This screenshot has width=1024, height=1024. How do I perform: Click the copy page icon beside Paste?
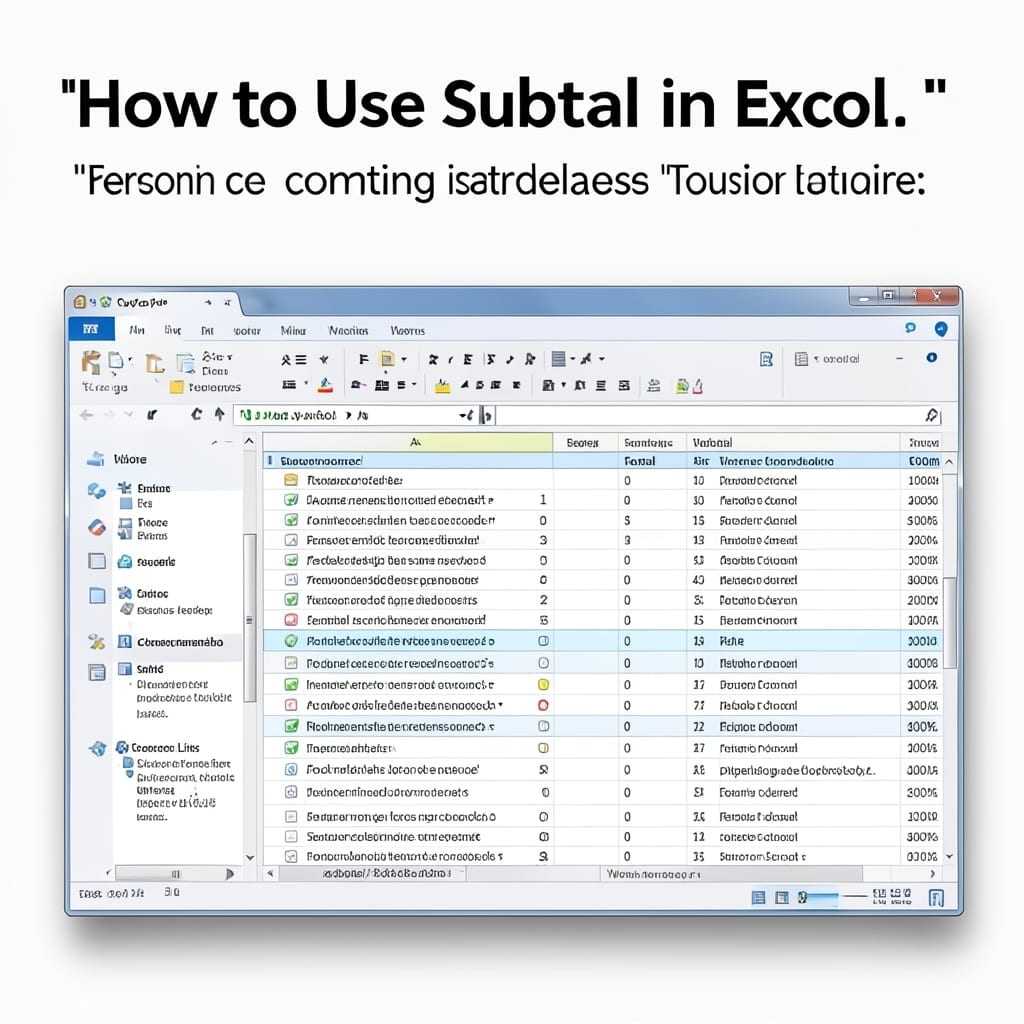tap(116, 361)
